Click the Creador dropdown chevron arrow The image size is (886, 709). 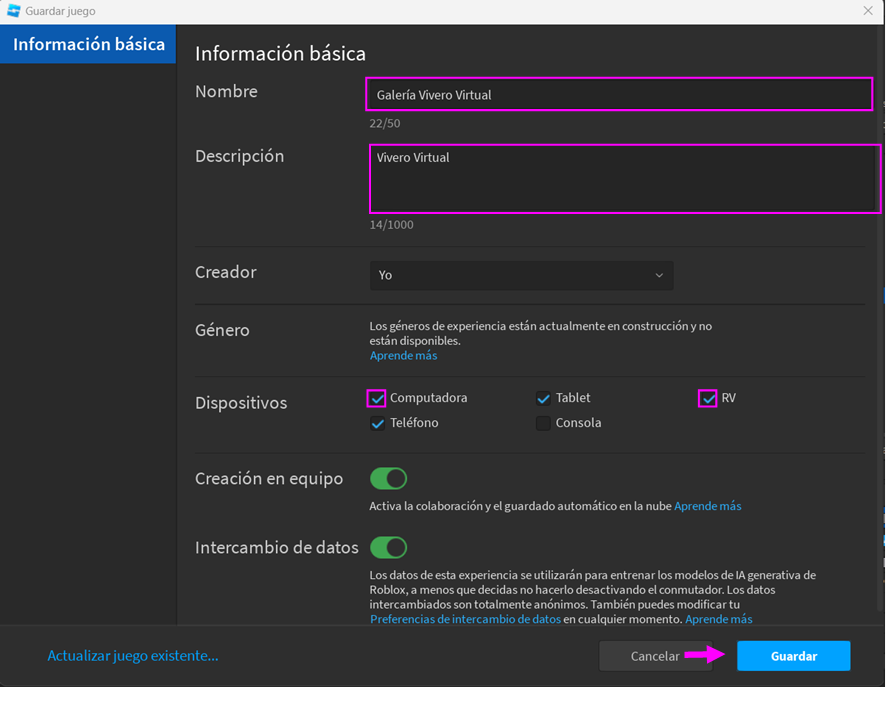tap(659, 276)
